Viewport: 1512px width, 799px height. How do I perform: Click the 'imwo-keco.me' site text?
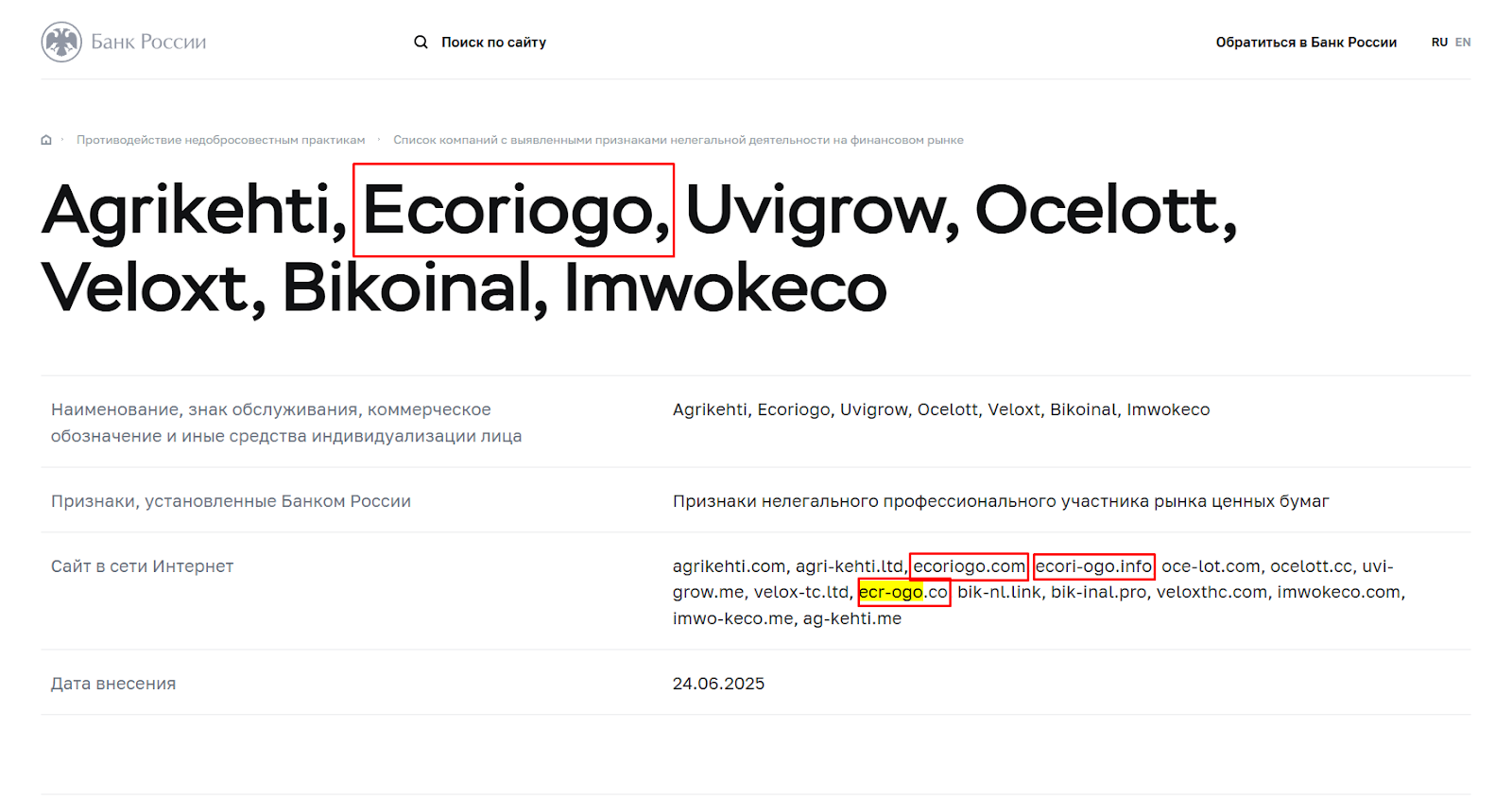[x=732, y=618]
